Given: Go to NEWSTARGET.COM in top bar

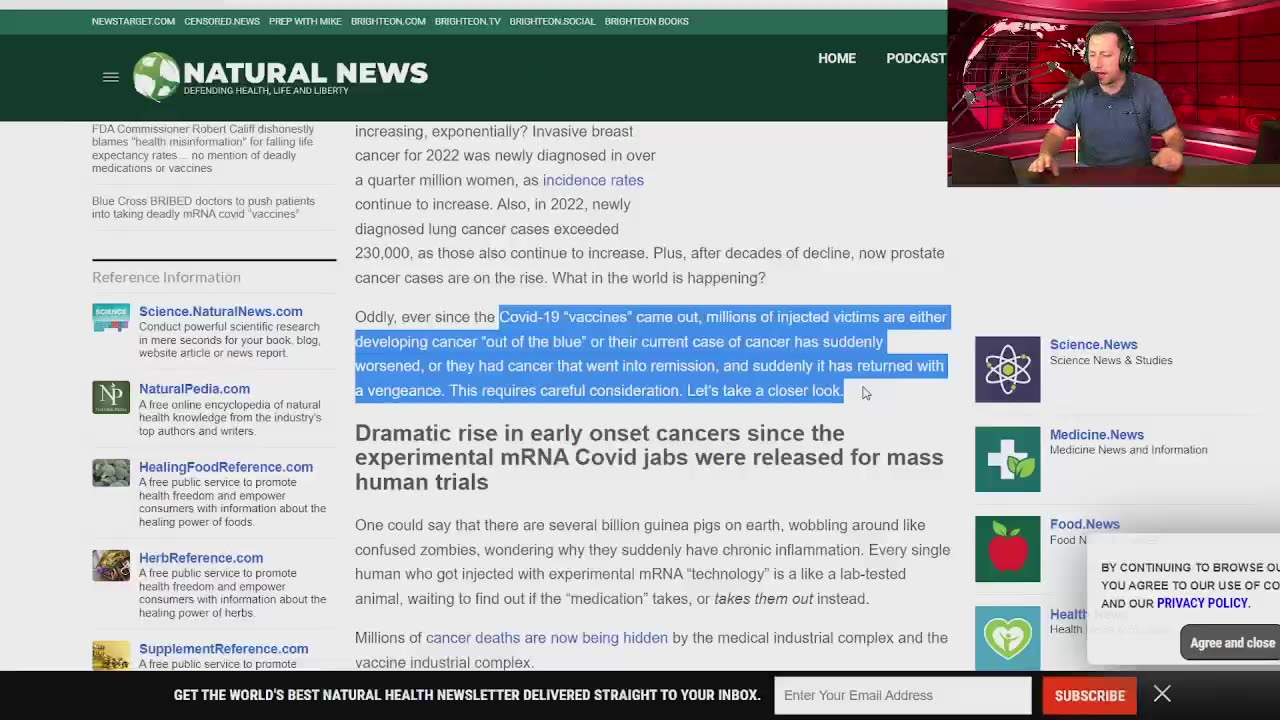Looking at the screenshot, I should pos(133,21).
